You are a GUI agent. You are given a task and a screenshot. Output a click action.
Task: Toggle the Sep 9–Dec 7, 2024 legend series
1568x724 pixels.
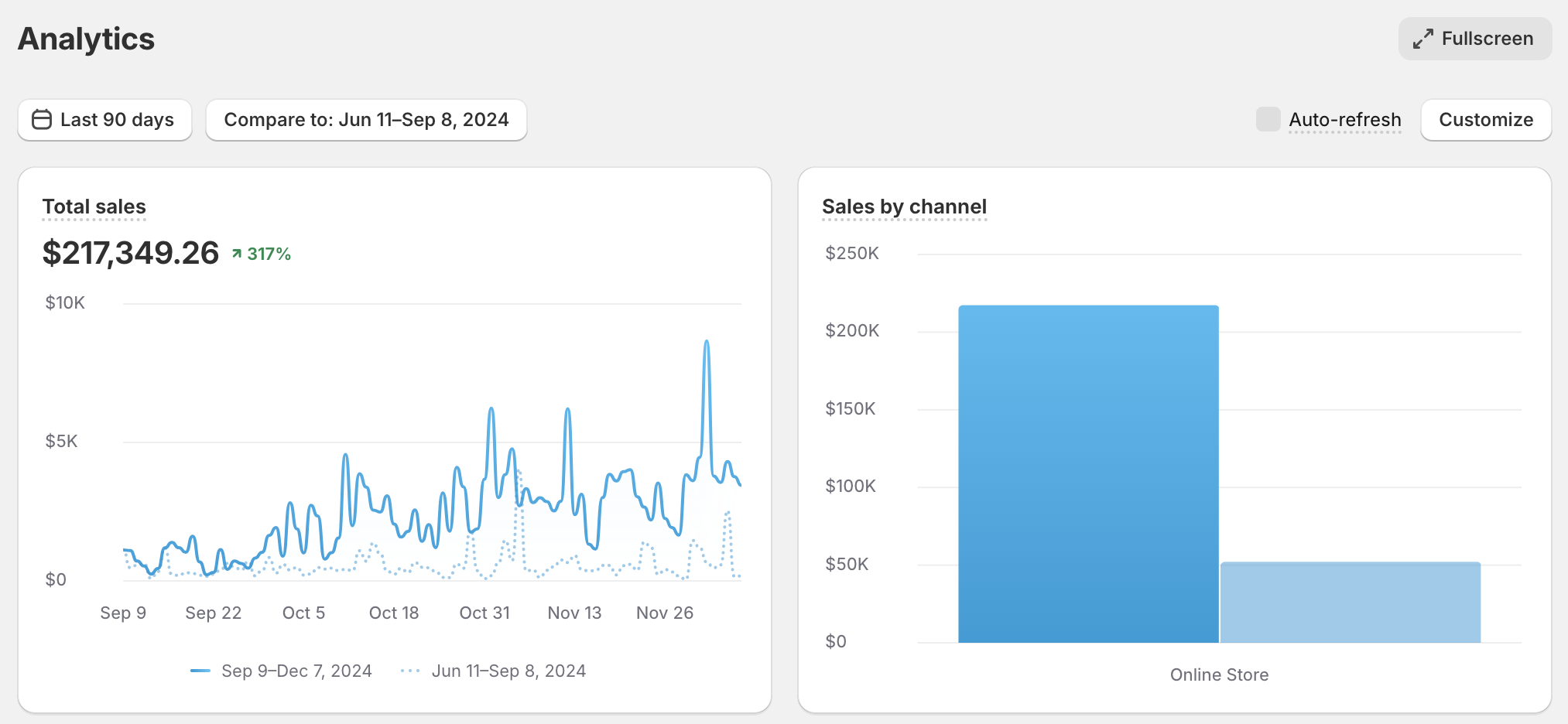[281, 671]
